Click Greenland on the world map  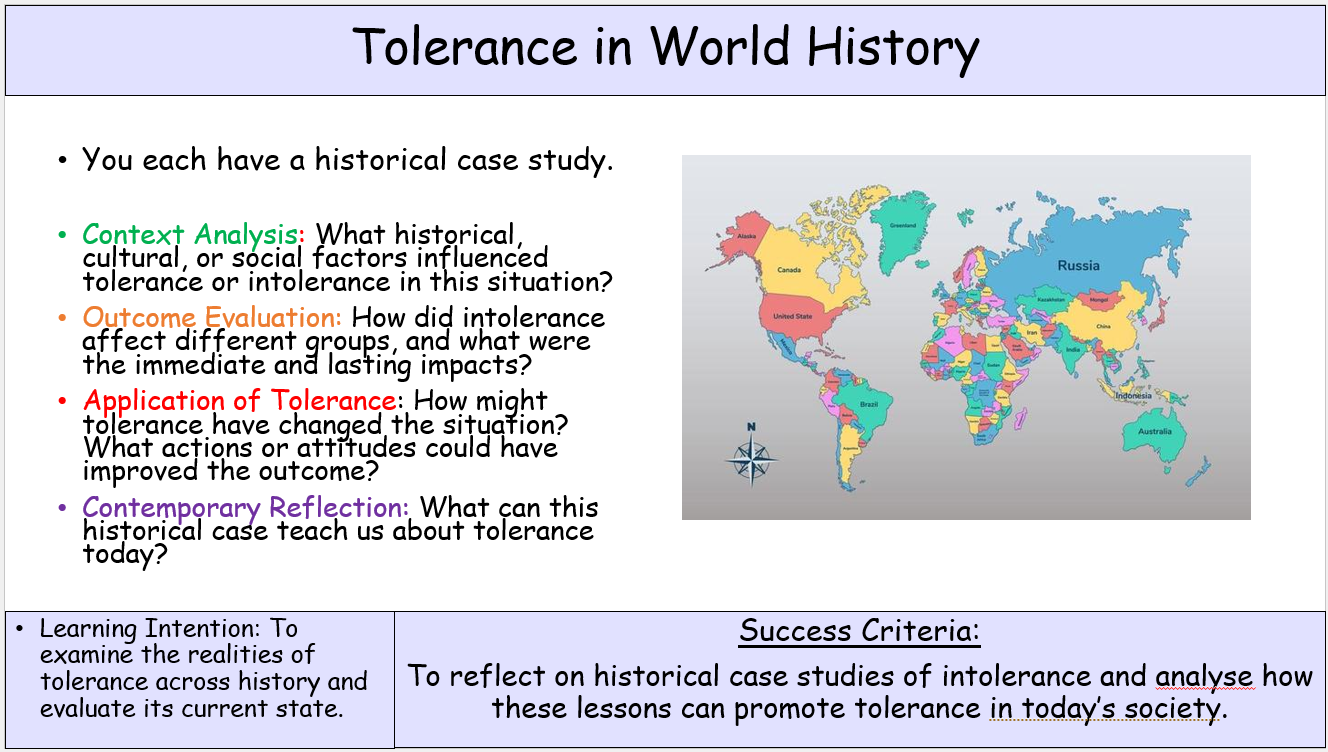pos(901,225)
